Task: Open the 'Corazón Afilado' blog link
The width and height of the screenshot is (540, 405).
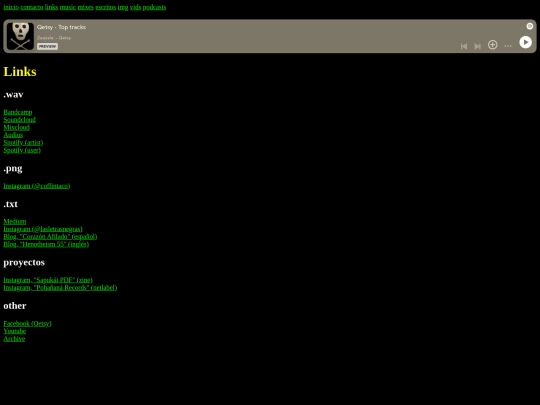Action: [50, 237]
